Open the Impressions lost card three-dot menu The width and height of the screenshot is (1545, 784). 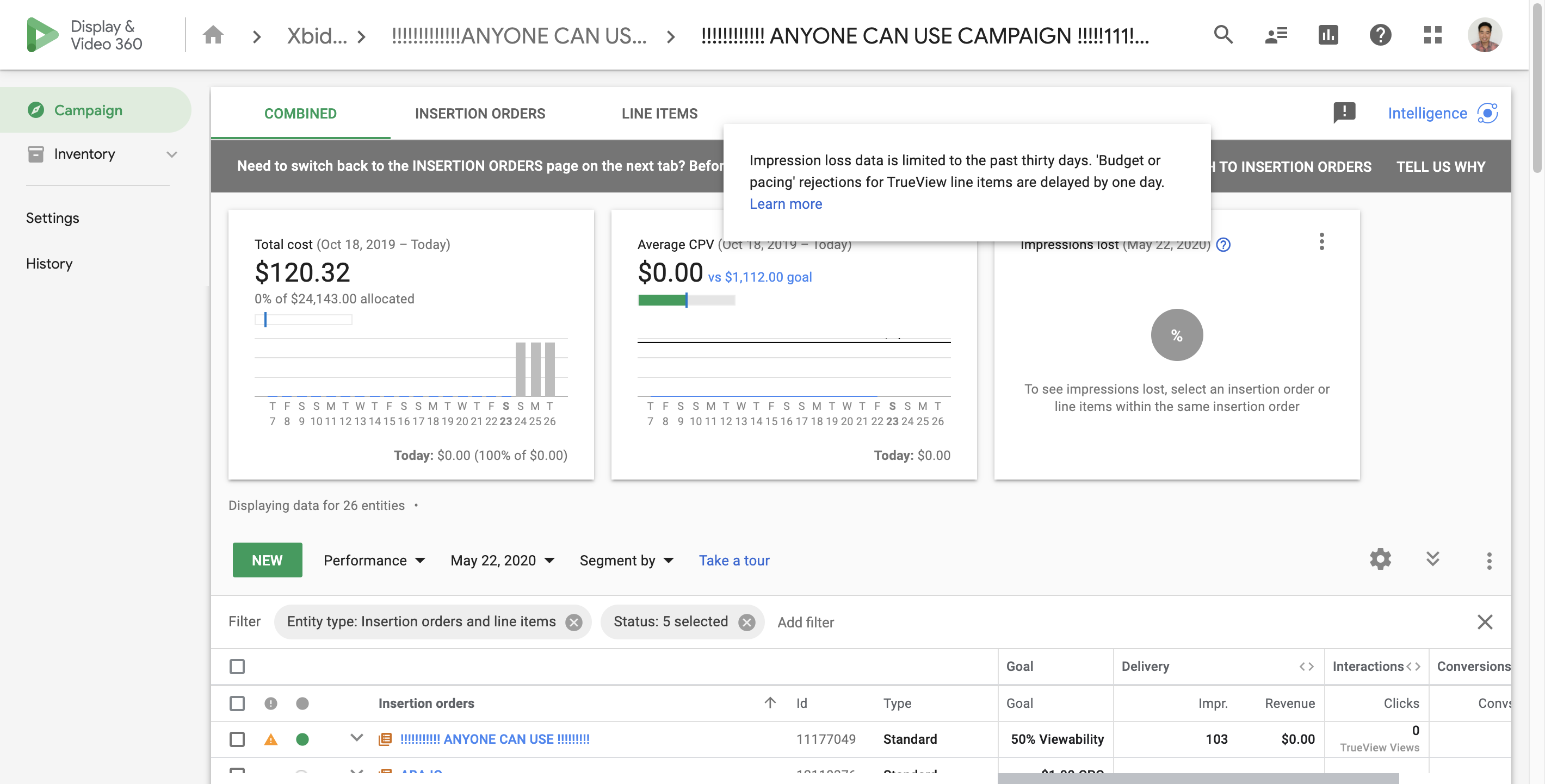[1321, 241]
